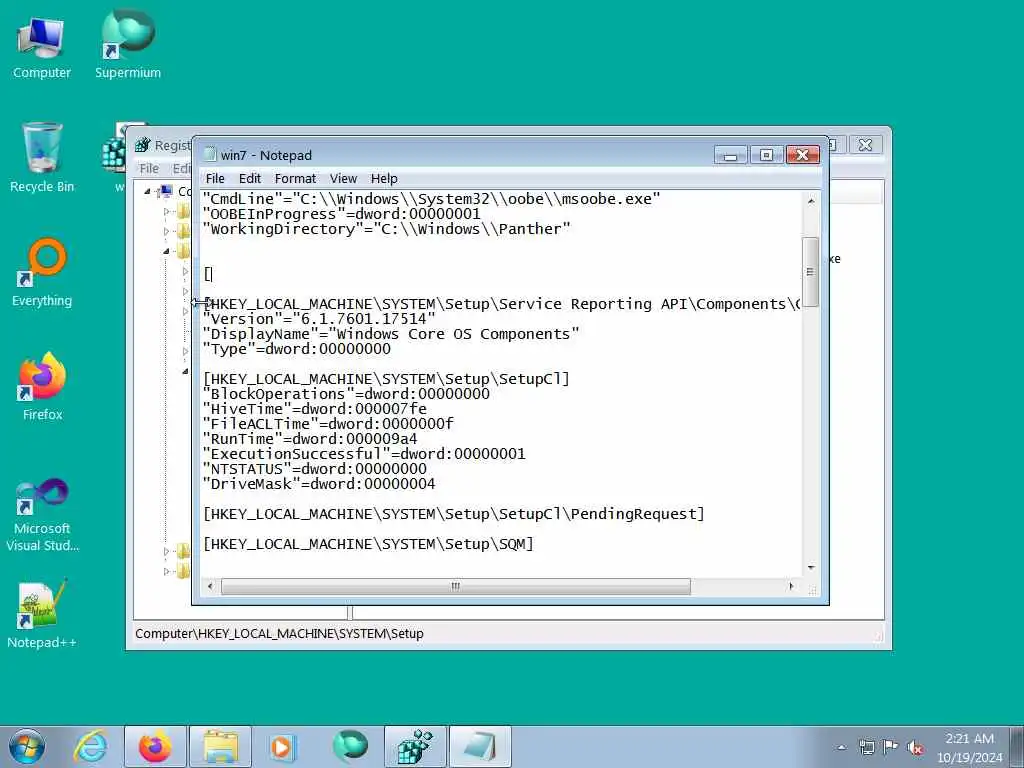
Task: Open the Computer desktop icon
Action: 41,48
